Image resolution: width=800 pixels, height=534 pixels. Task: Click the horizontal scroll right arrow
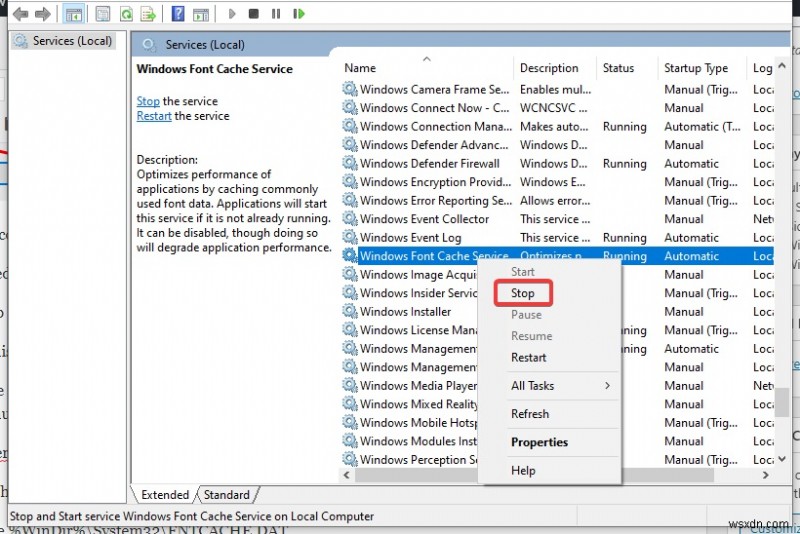coord(766,475)
